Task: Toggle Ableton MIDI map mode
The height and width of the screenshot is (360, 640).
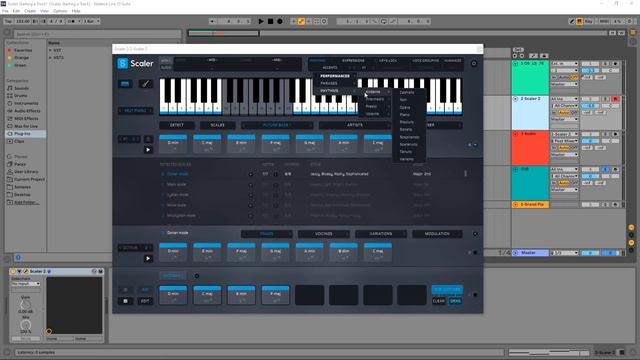Action: (x=604, y=21)
